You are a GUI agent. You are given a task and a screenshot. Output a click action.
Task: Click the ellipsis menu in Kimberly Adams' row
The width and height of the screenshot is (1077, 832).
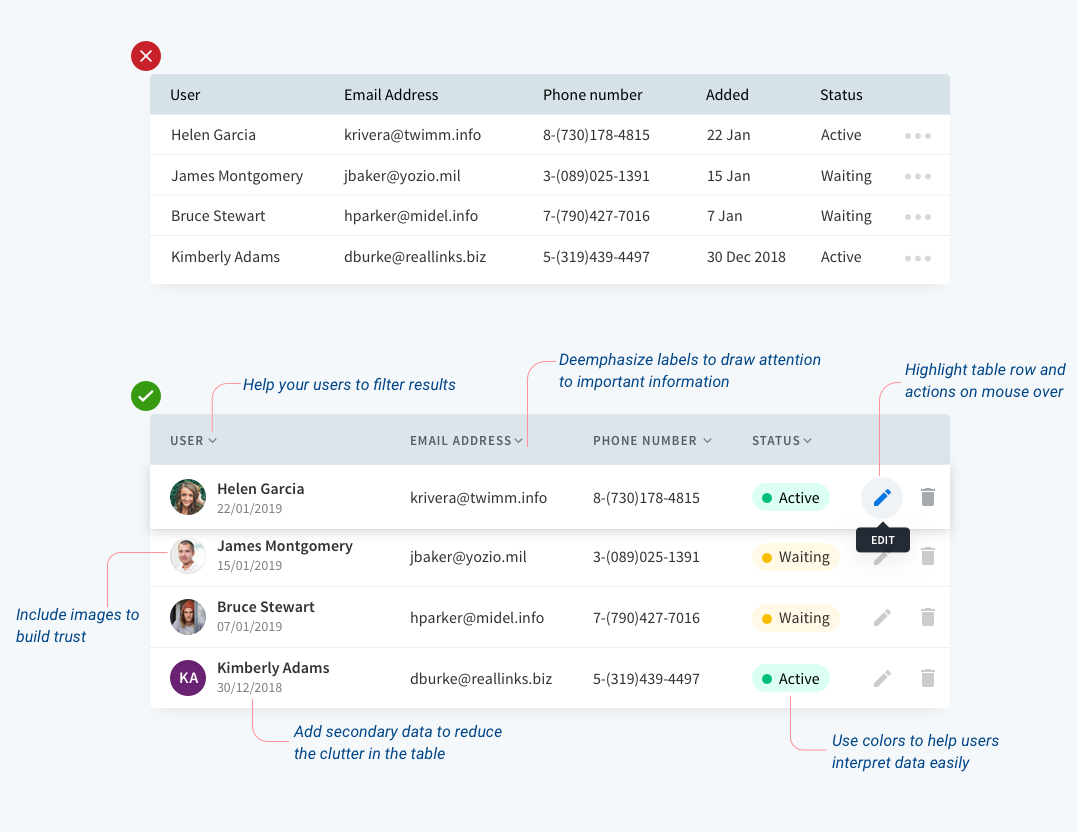click(x=918, y=258)
